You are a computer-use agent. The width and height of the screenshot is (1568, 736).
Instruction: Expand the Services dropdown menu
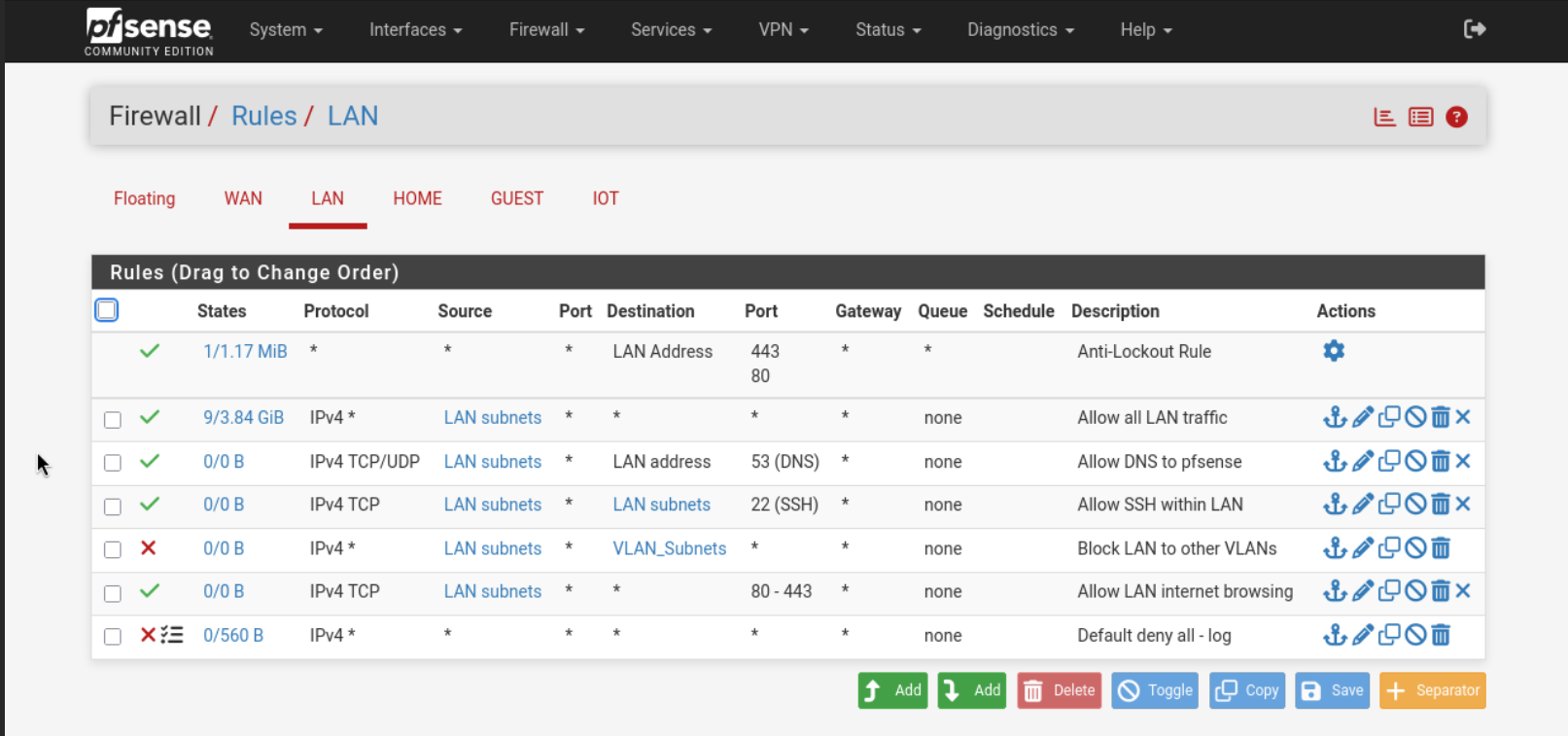click(x=672, y=30)
